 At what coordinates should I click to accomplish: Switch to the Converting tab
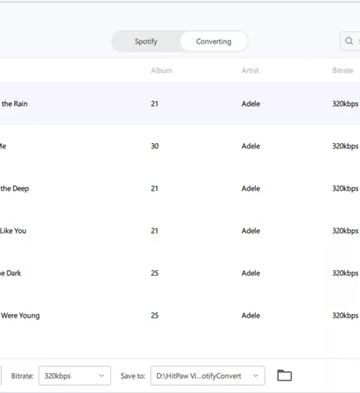pos(214,41)
